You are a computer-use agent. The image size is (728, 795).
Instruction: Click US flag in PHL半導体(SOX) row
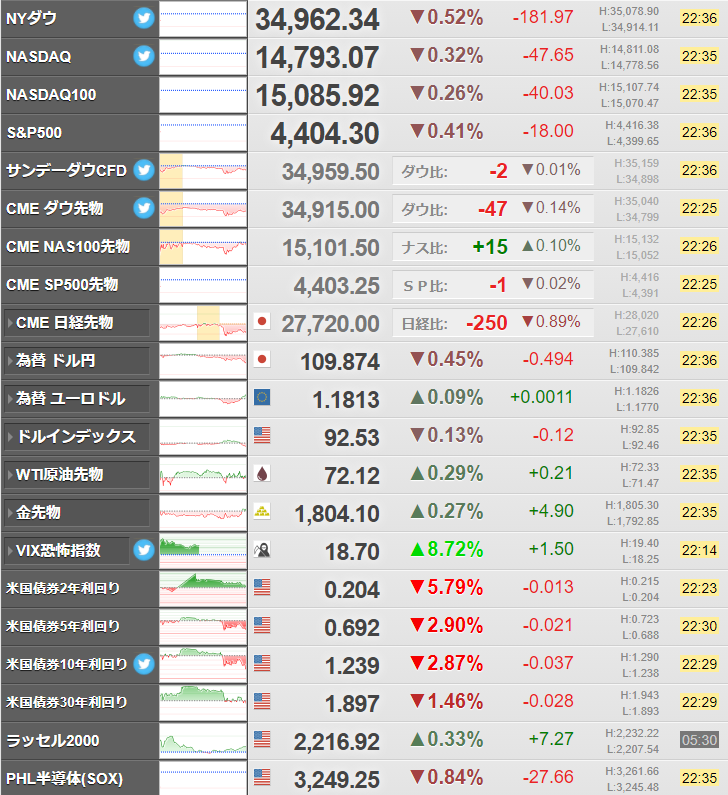point(262,777)
